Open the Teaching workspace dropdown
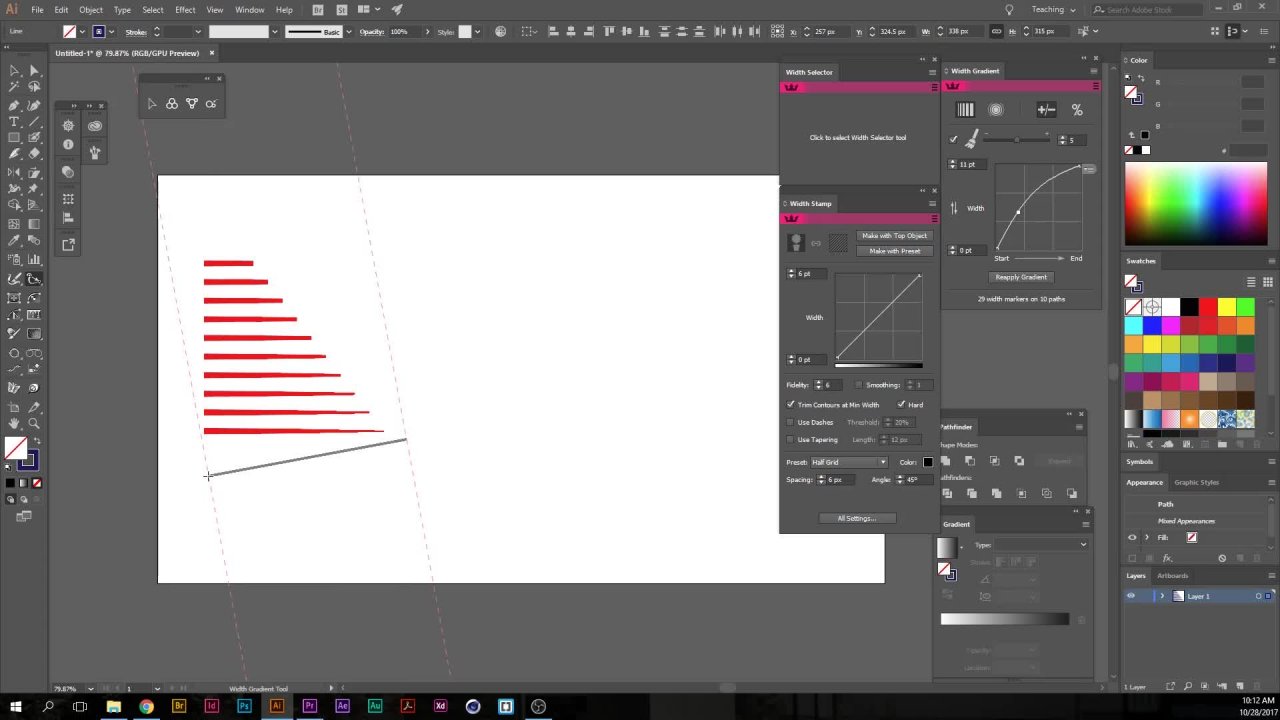The image size is (1280, 720). [1053, 10]
